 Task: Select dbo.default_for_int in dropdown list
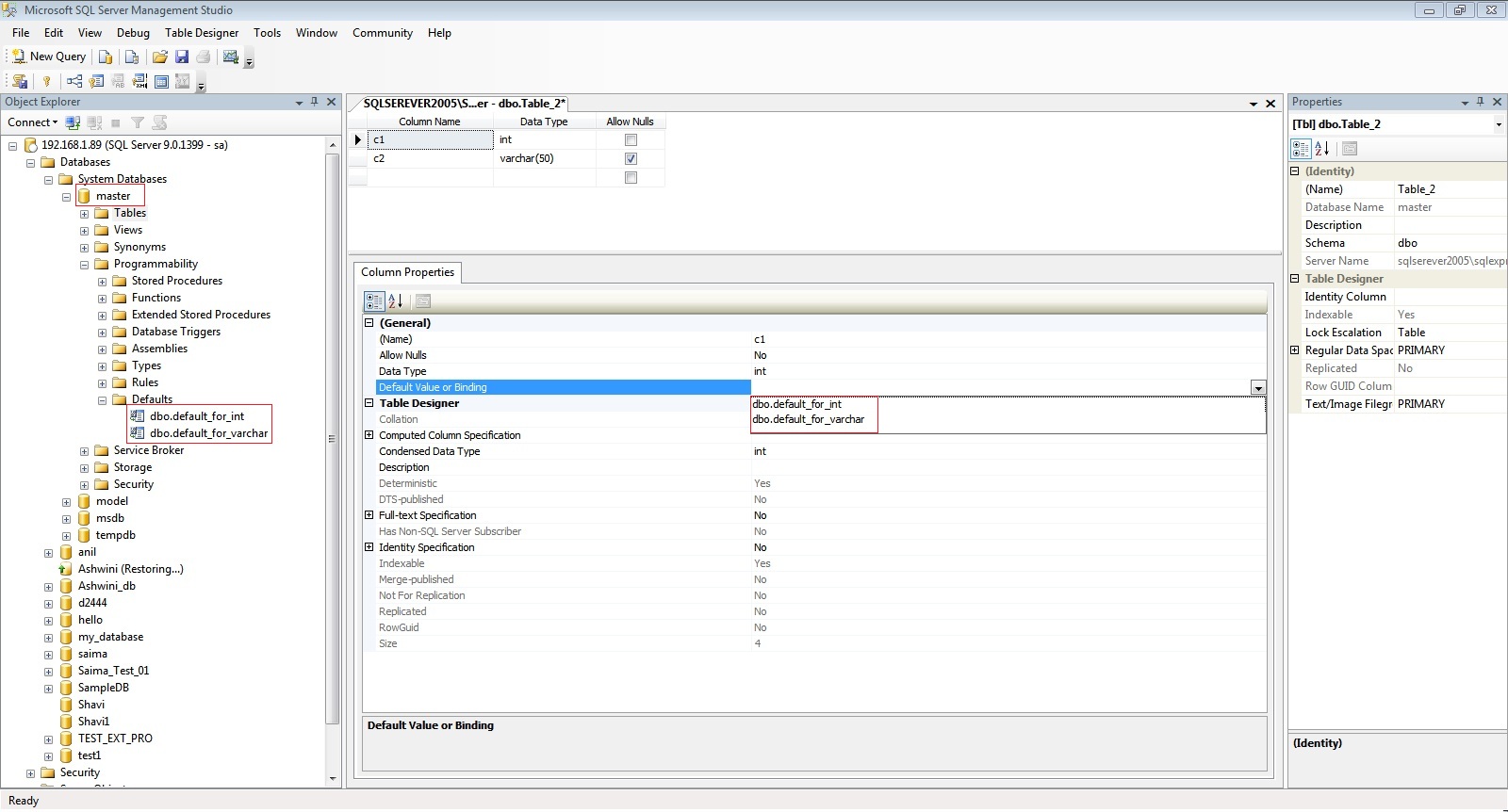tap(797, 404)
